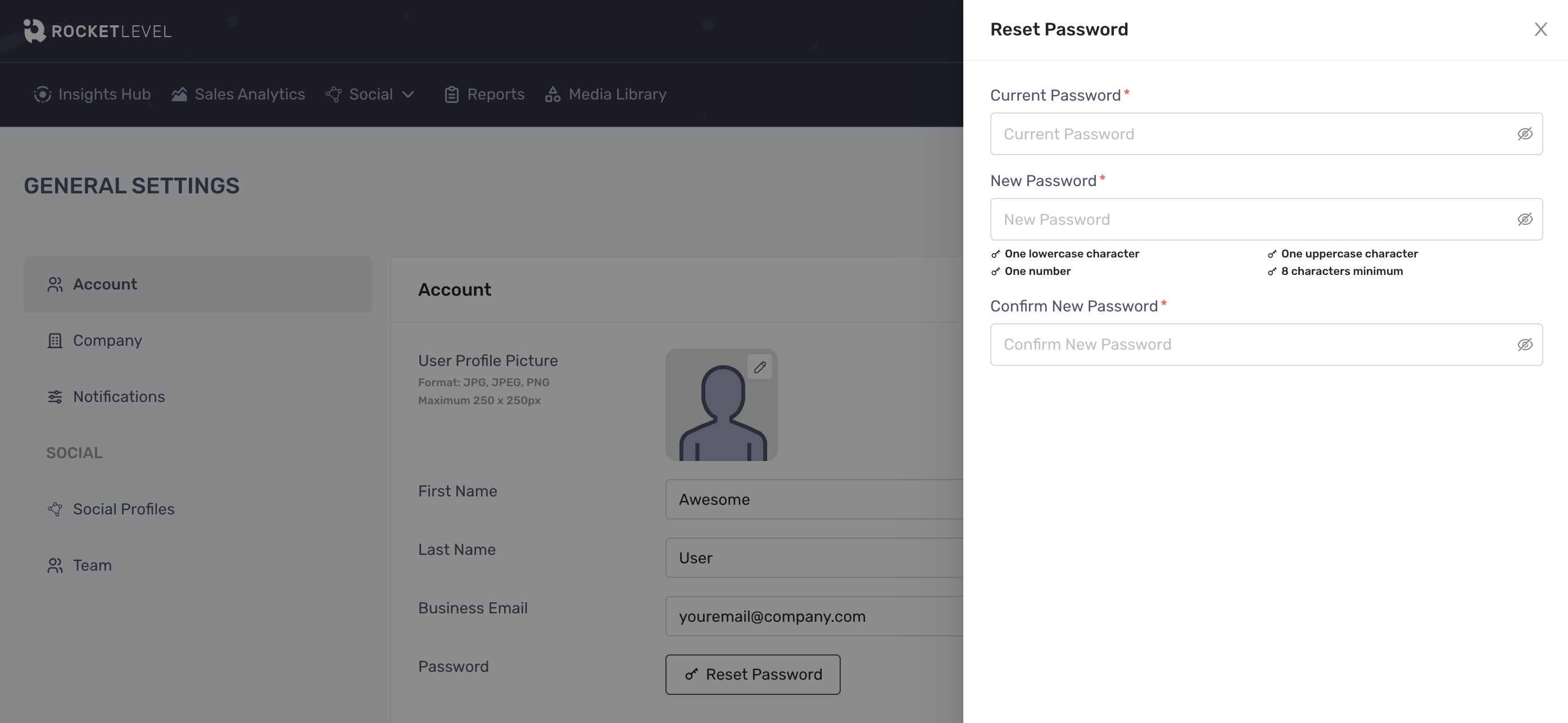Click the Social Profiles sidebar icon

pyautogui.click(x=55, y=509)
